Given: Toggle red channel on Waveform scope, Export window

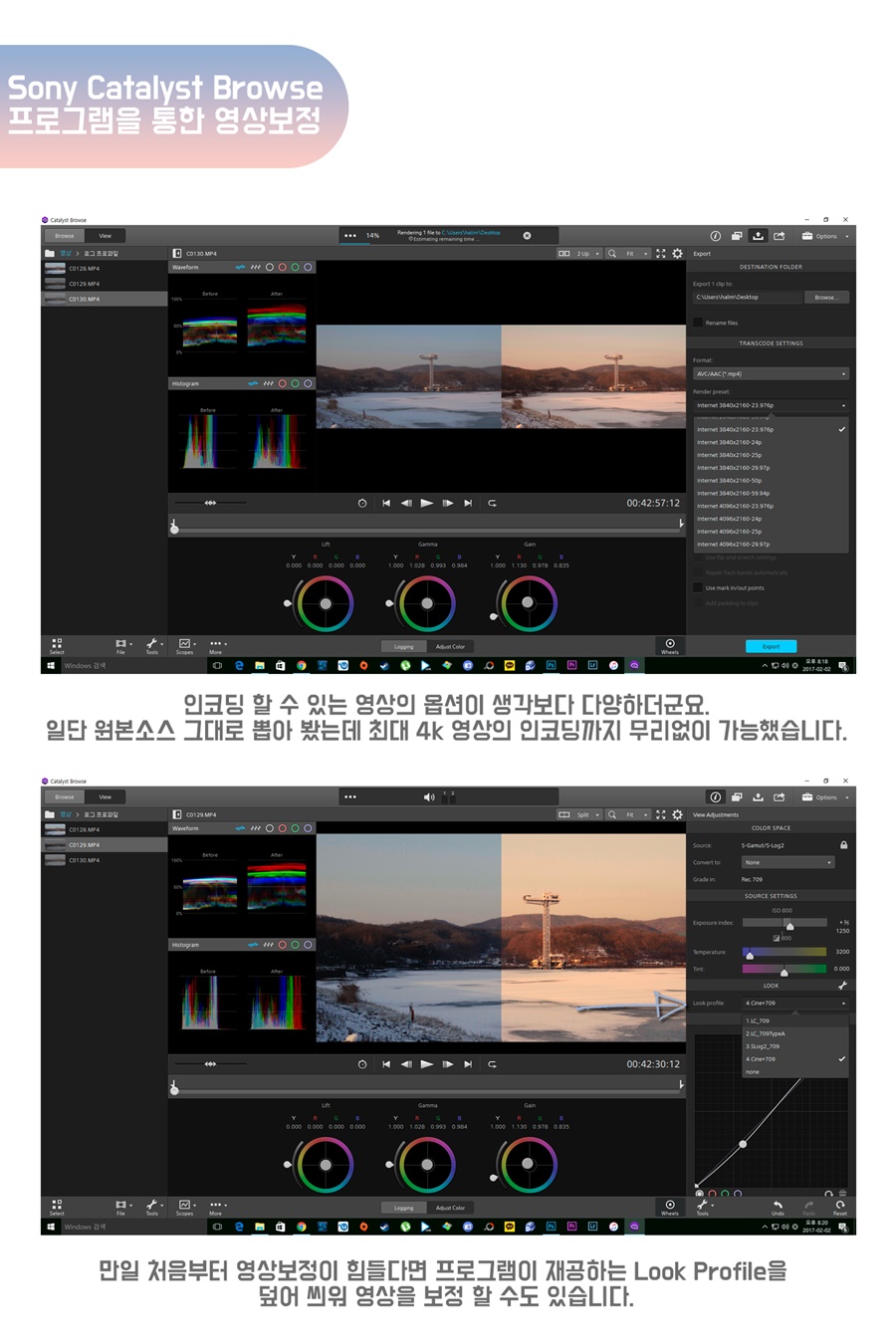Looking at the screenshot, I should (282, 267).
